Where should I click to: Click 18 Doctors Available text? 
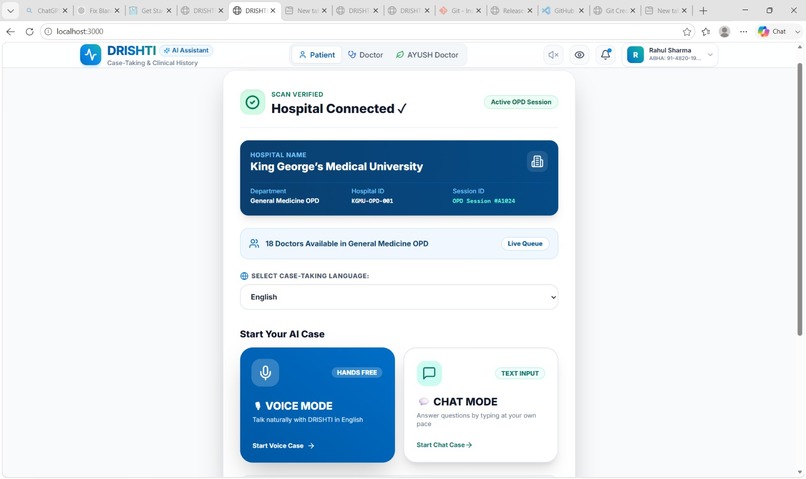(347, 244)
